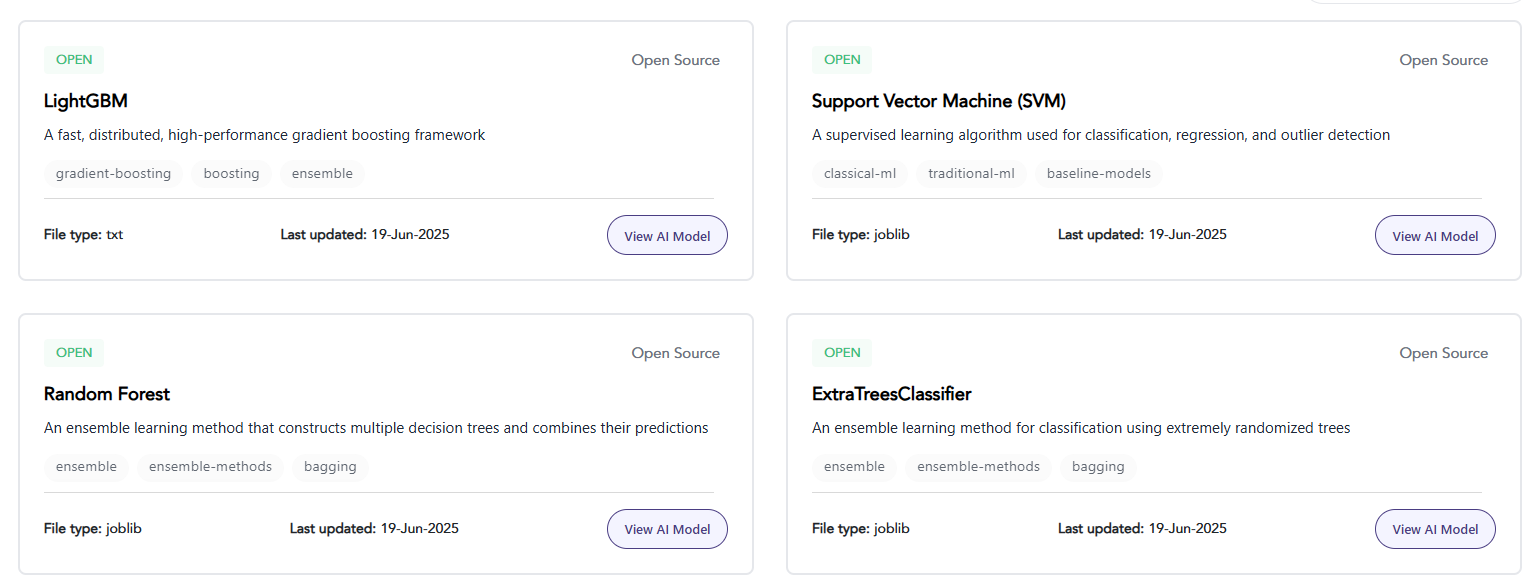Click the ensemble tag on LightGBM card
This screenshot has height=588, width=1539.
[x=322, y=174]
